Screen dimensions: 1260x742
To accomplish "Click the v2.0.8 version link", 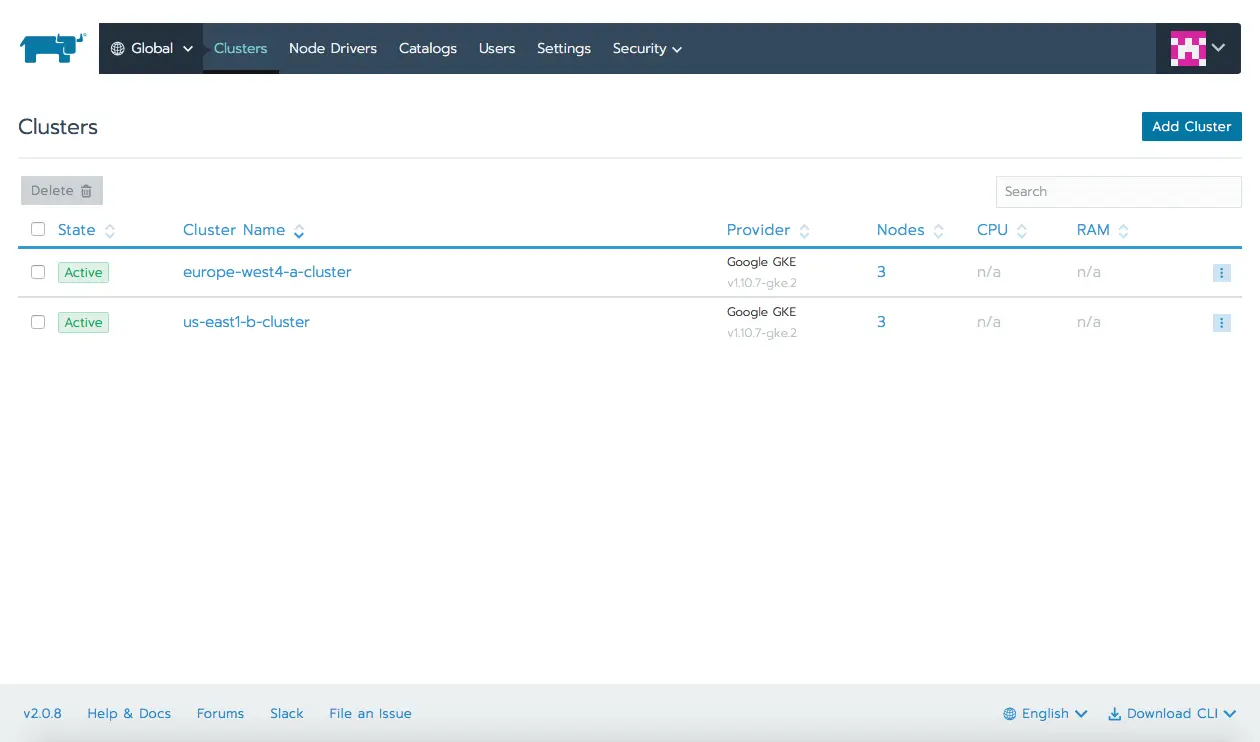I will [x=43, y=713].
